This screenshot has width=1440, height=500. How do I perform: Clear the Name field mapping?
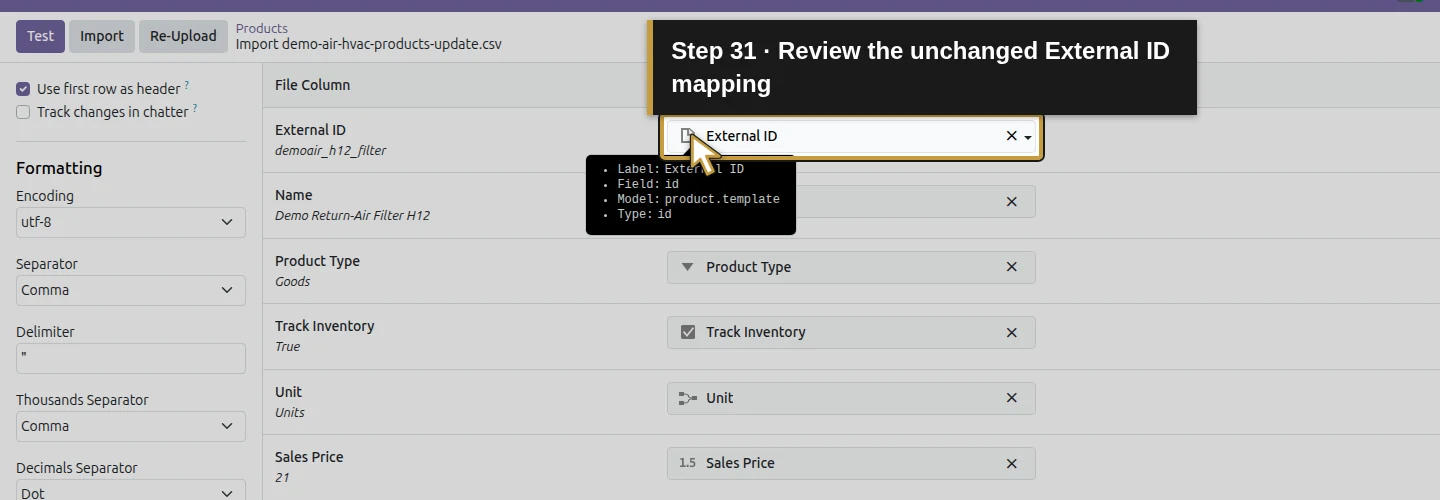1011,202
